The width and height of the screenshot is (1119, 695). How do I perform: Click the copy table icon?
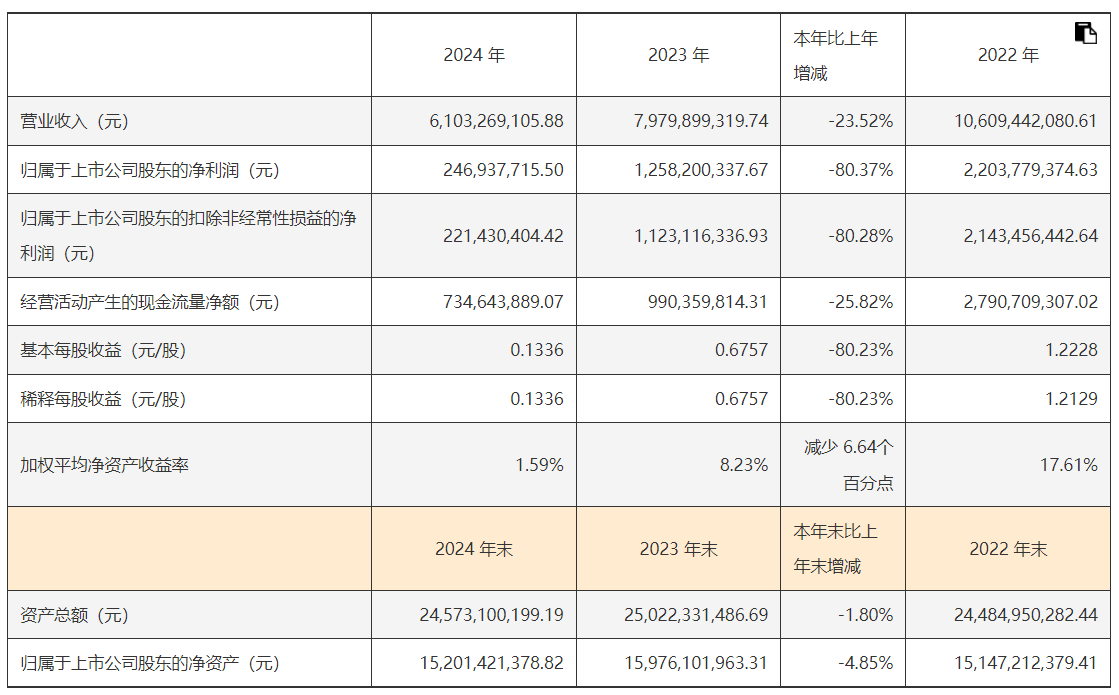[x=1085, y=33]
